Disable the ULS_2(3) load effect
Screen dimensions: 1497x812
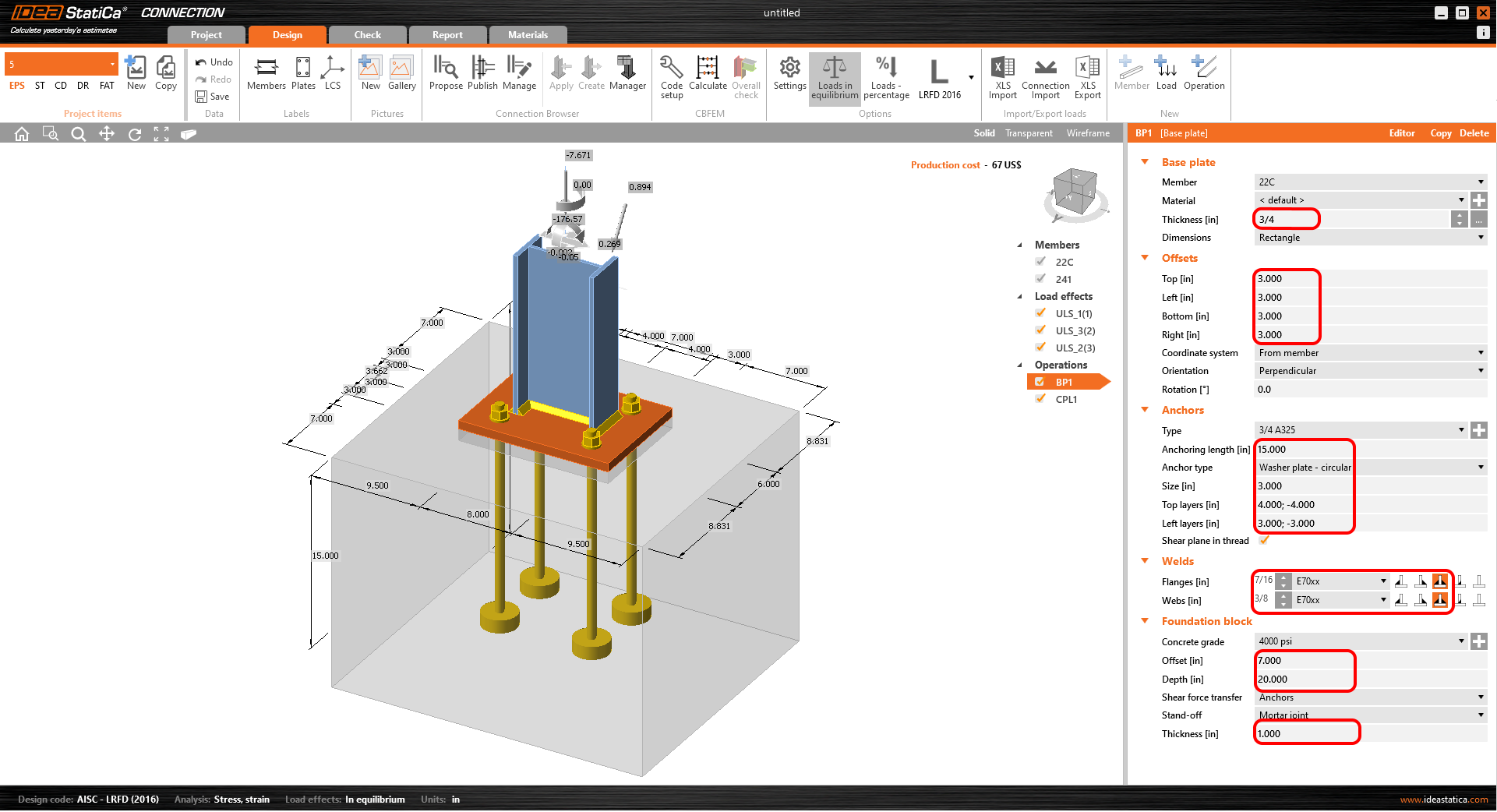(x=1041, y=348)
